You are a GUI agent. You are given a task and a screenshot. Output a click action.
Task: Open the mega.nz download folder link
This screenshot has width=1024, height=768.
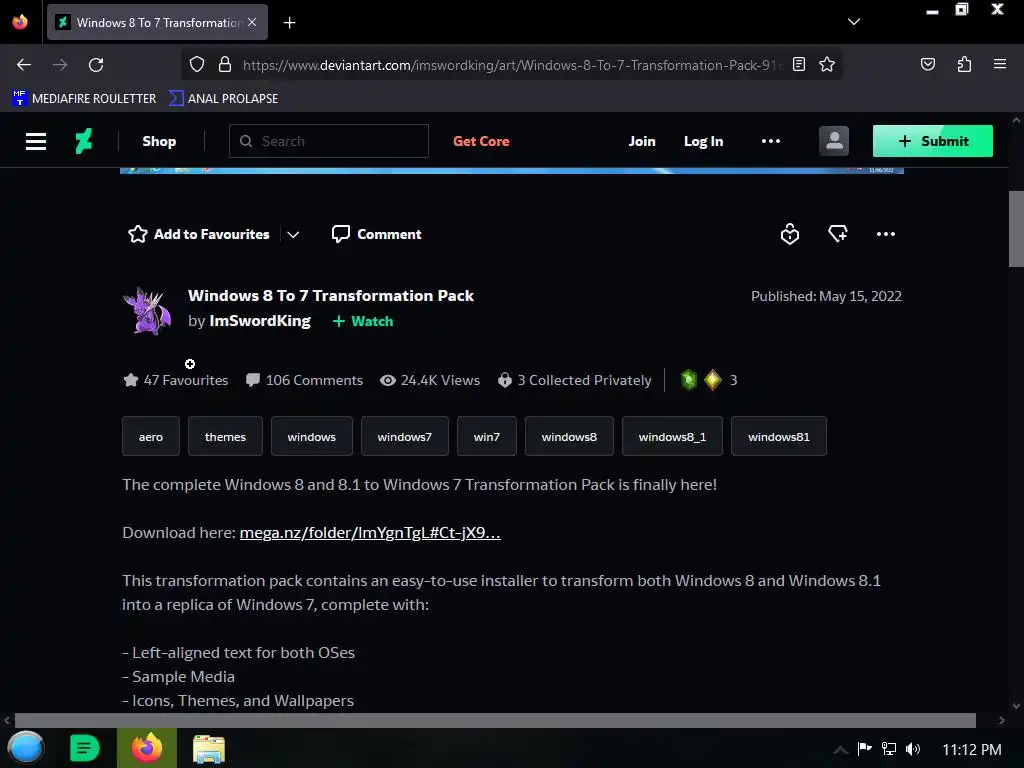[370, 533]
